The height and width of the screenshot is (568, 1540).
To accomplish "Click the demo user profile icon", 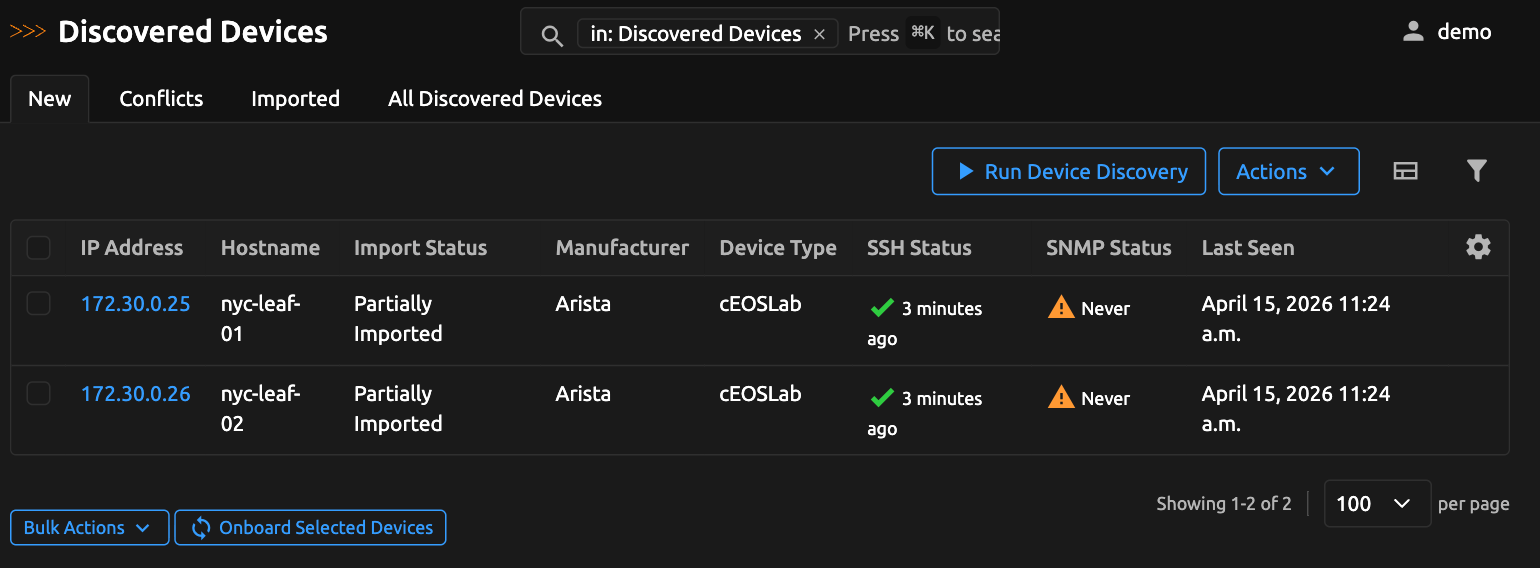I will click(x=1412, y=32).
